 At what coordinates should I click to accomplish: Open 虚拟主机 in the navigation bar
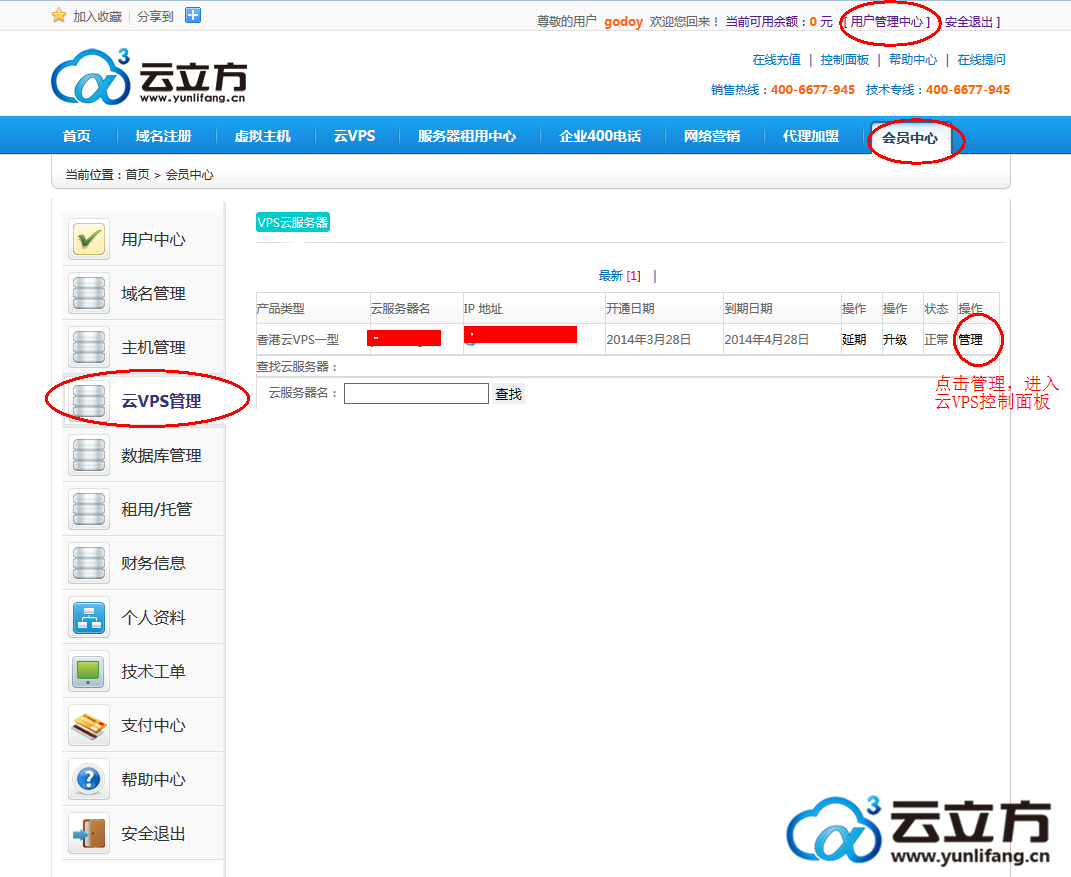262,136
